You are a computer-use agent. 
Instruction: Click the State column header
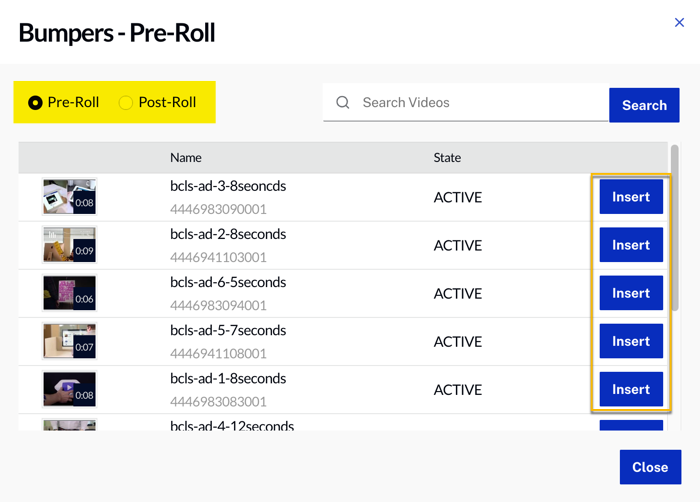click(447, 157)
